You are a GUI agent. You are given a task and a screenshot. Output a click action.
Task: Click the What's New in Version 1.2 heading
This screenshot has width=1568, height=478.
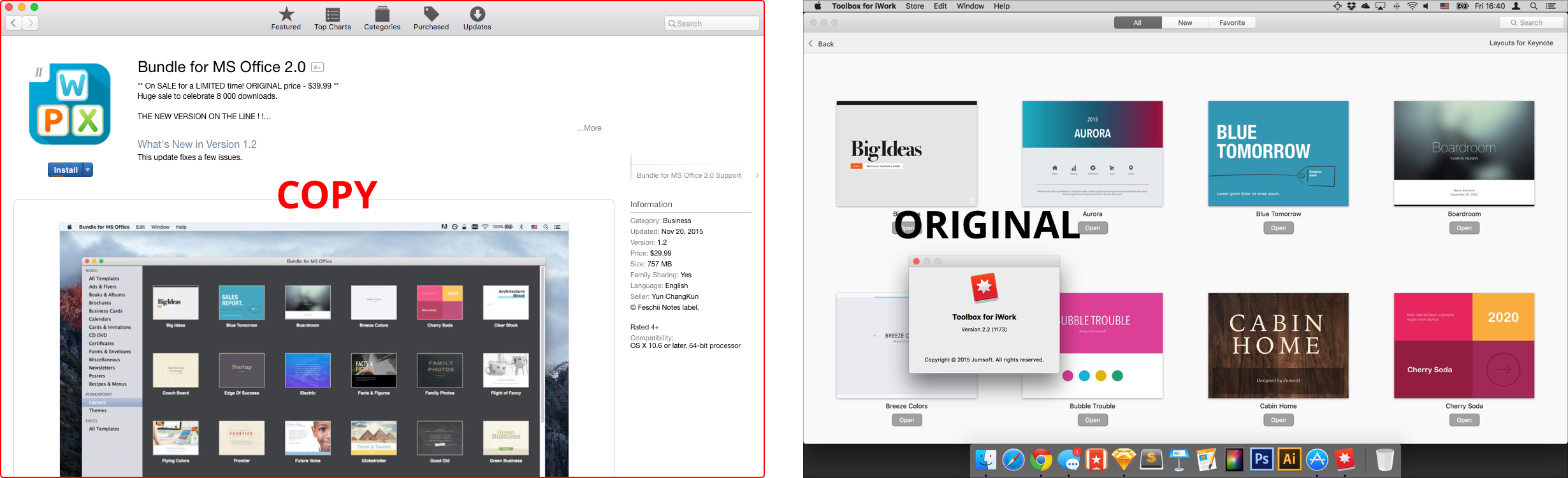tap(197, 144)
